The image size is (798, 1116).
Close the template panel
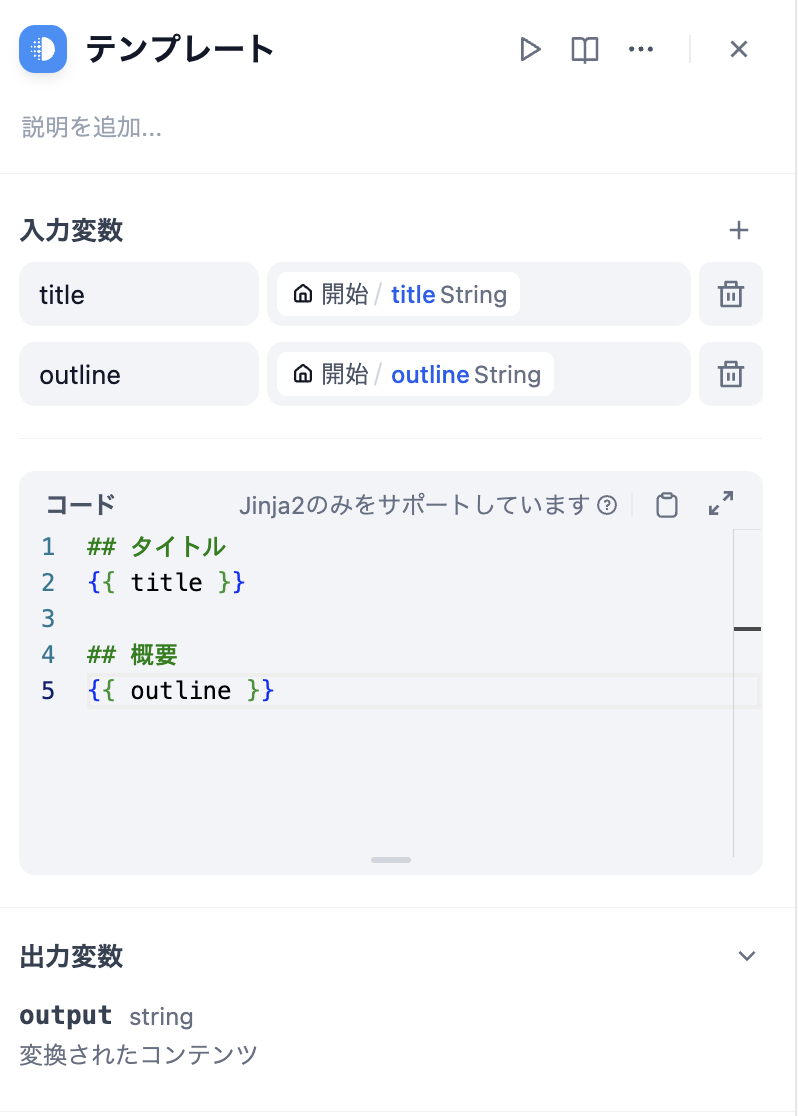pos(739,49)
